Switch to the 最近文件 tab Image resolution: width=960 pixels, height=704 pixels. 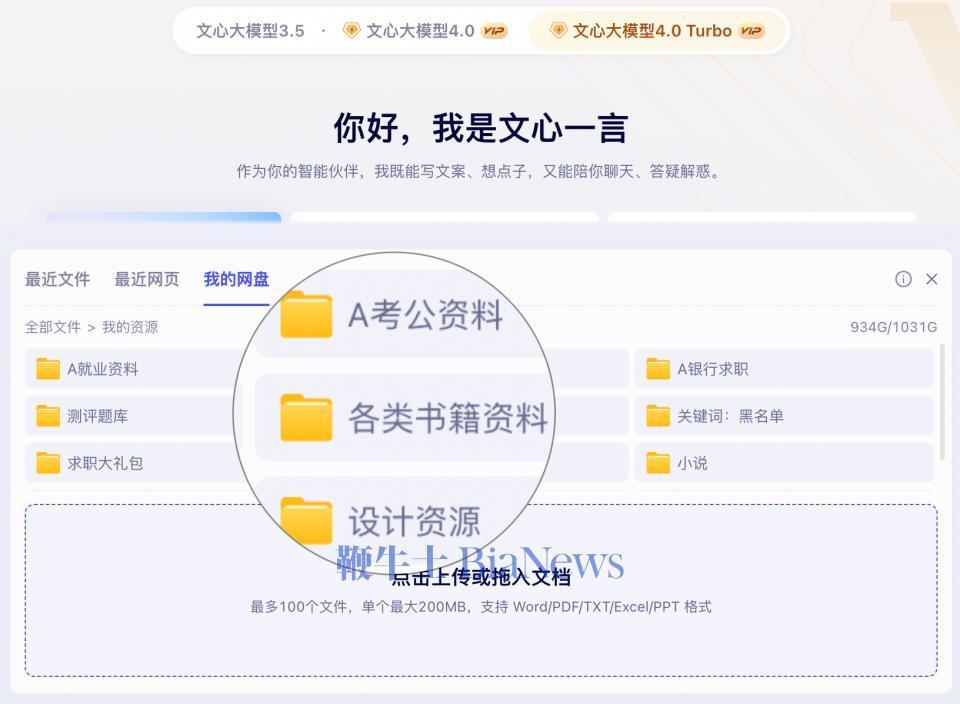59,280
